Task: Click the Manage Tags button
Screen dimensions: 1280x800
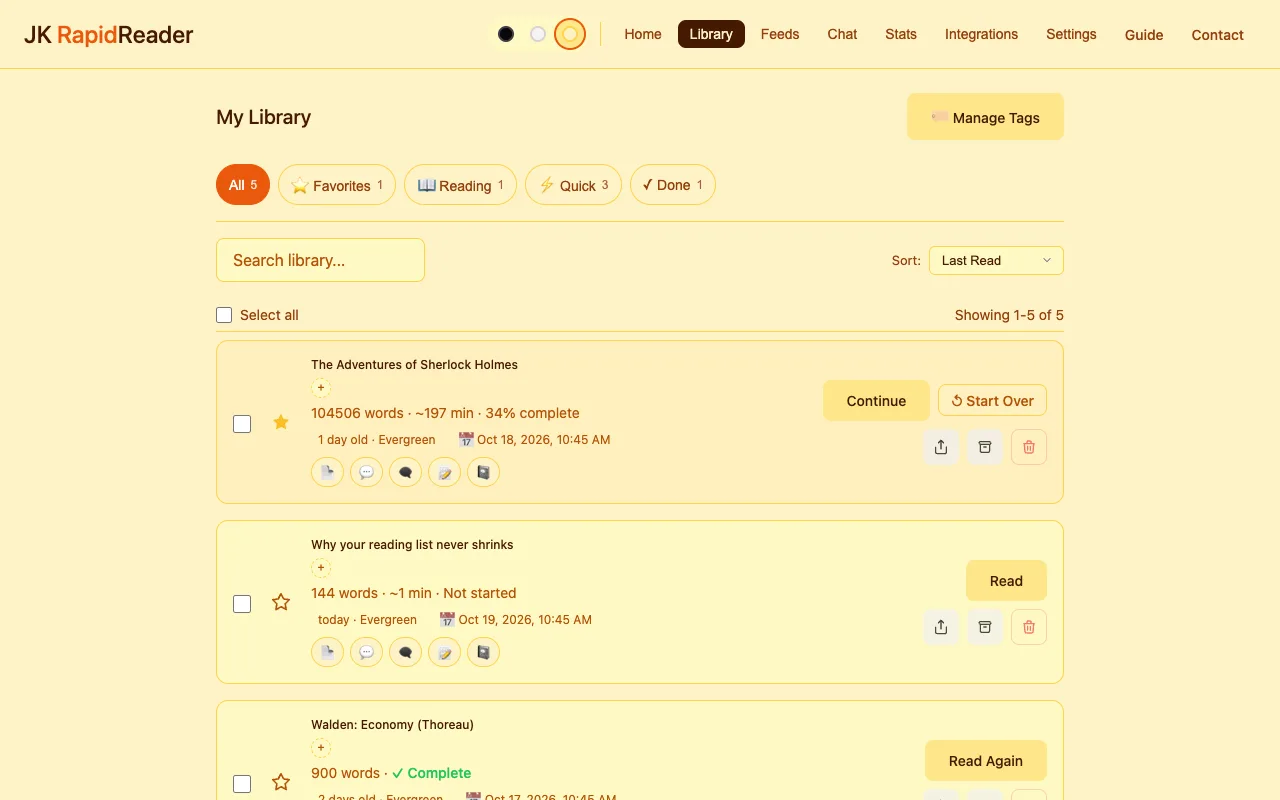Action: pos(985,117)
